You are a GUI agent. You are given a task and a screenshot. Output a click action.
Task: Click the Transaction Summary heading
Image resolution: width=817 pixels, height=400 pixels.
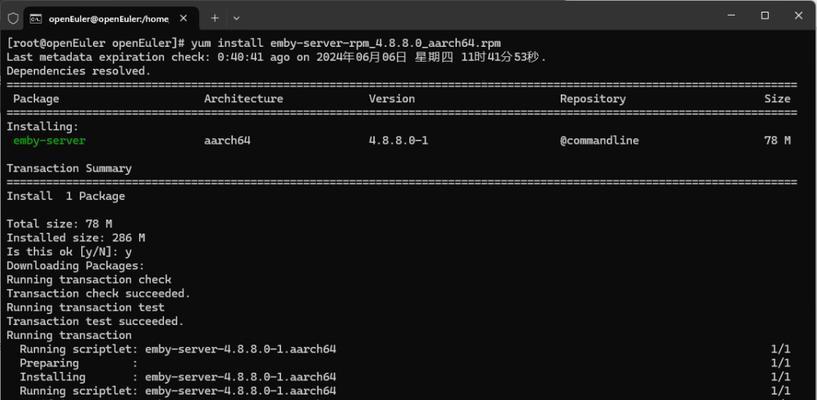click(x=69, y=169)
